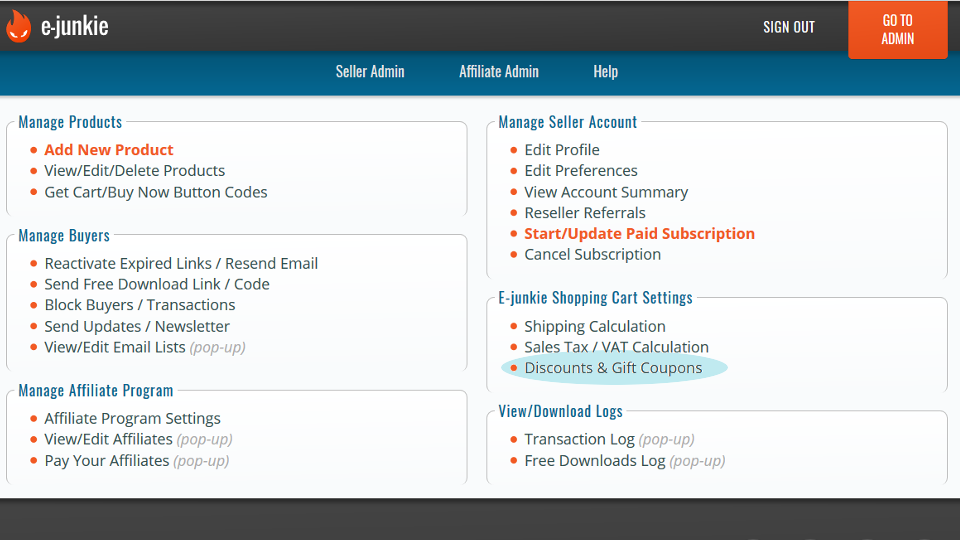Viewport: 960px width, 540px height.
Task: Open Edit Profile under Manage Seller Account
Action: (561, 150)
